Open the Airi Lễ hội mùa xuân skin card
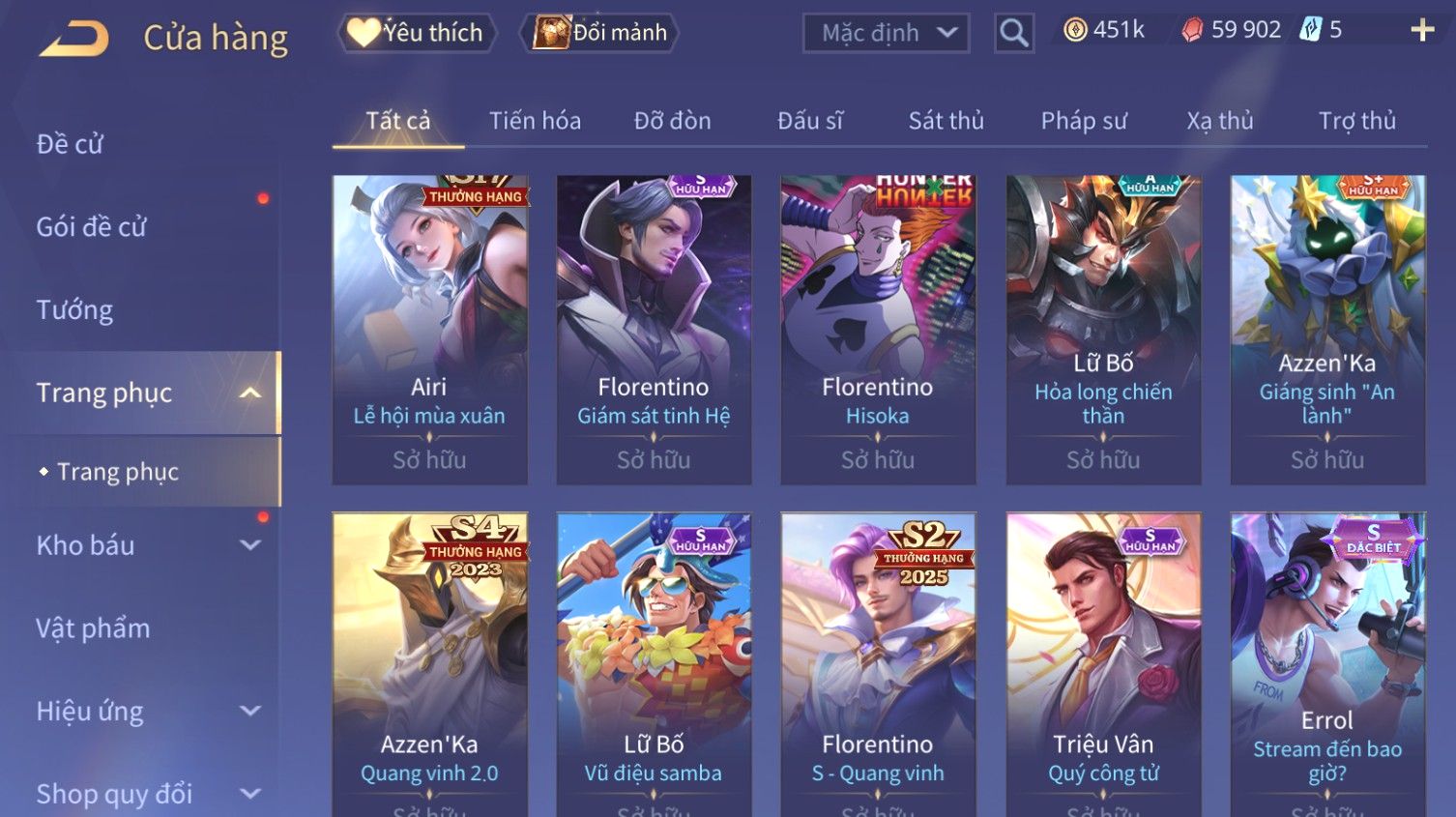Screen dimensions: 1456x817 pyautogui.click(x=429, y=330)
